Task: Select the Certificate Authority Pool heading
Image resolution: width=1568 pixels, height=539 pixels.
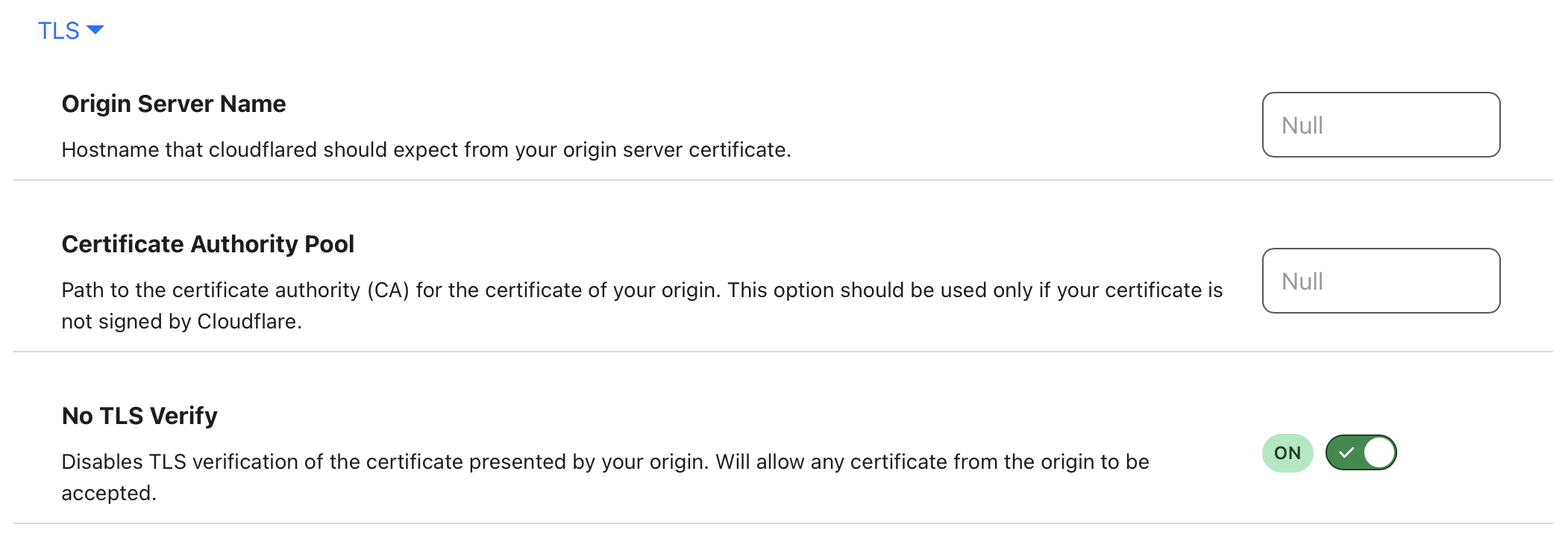Action: coord(208,244)
